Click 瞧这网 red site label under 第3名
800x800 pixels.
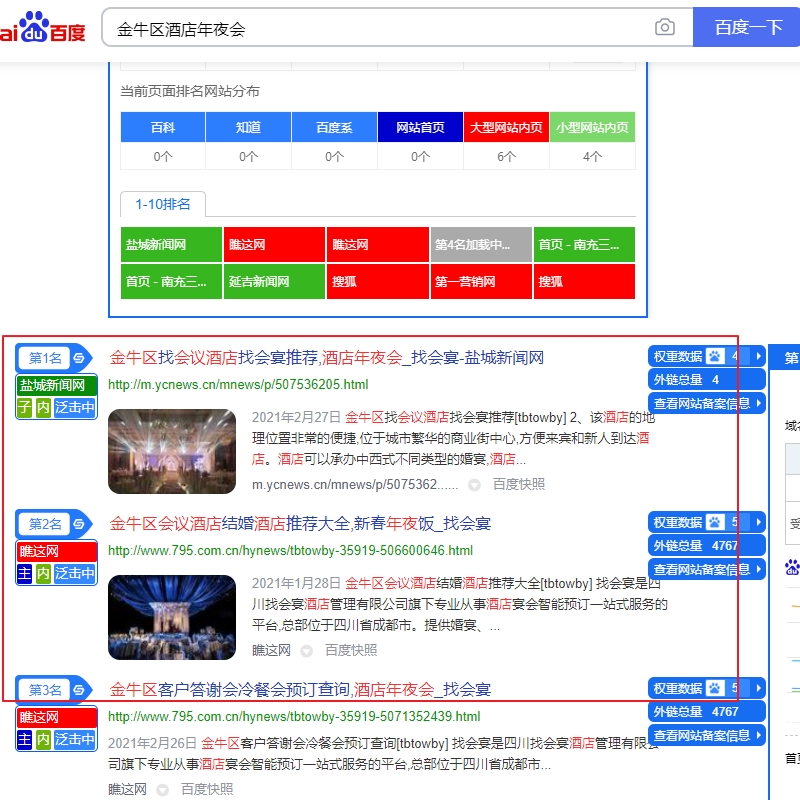click(x=57, y=717)
